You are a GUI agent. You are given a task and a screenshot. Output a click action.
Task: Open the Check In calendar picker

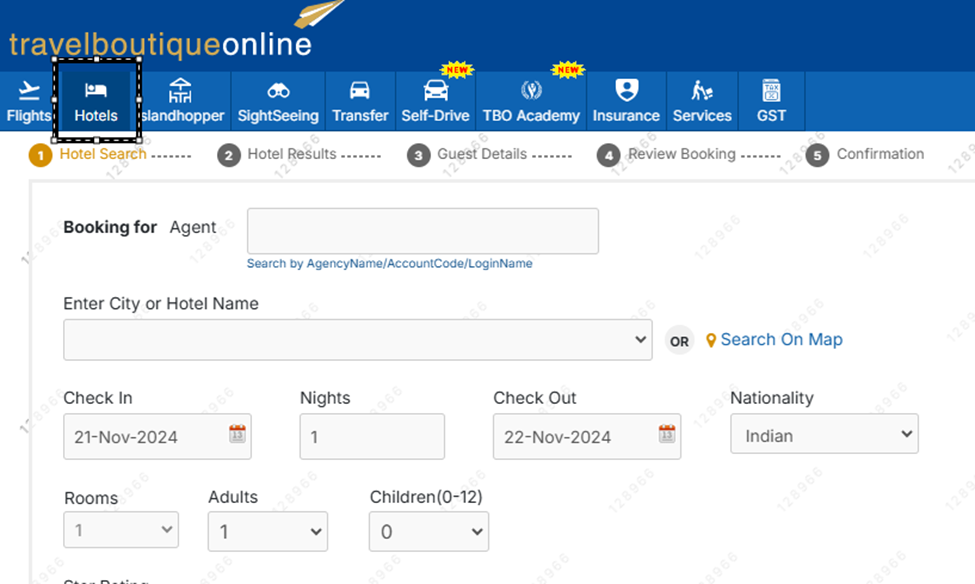point(237,434)
